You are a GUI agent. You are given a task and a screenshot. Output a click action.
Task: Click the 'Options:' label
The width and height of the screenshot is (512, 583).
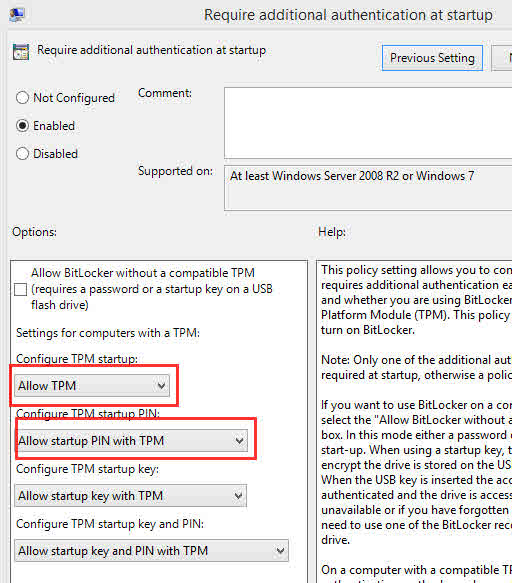[x=35, y=232]
